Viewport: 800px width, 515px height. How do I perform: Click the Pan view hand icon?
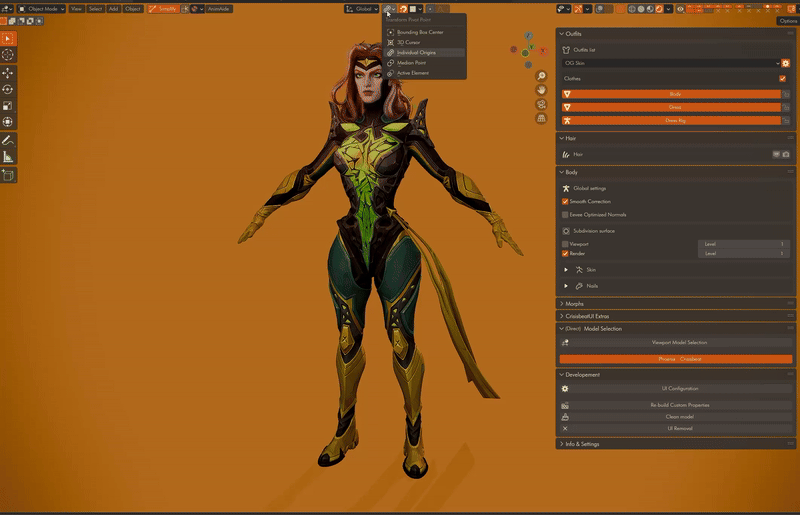[541, 90]
